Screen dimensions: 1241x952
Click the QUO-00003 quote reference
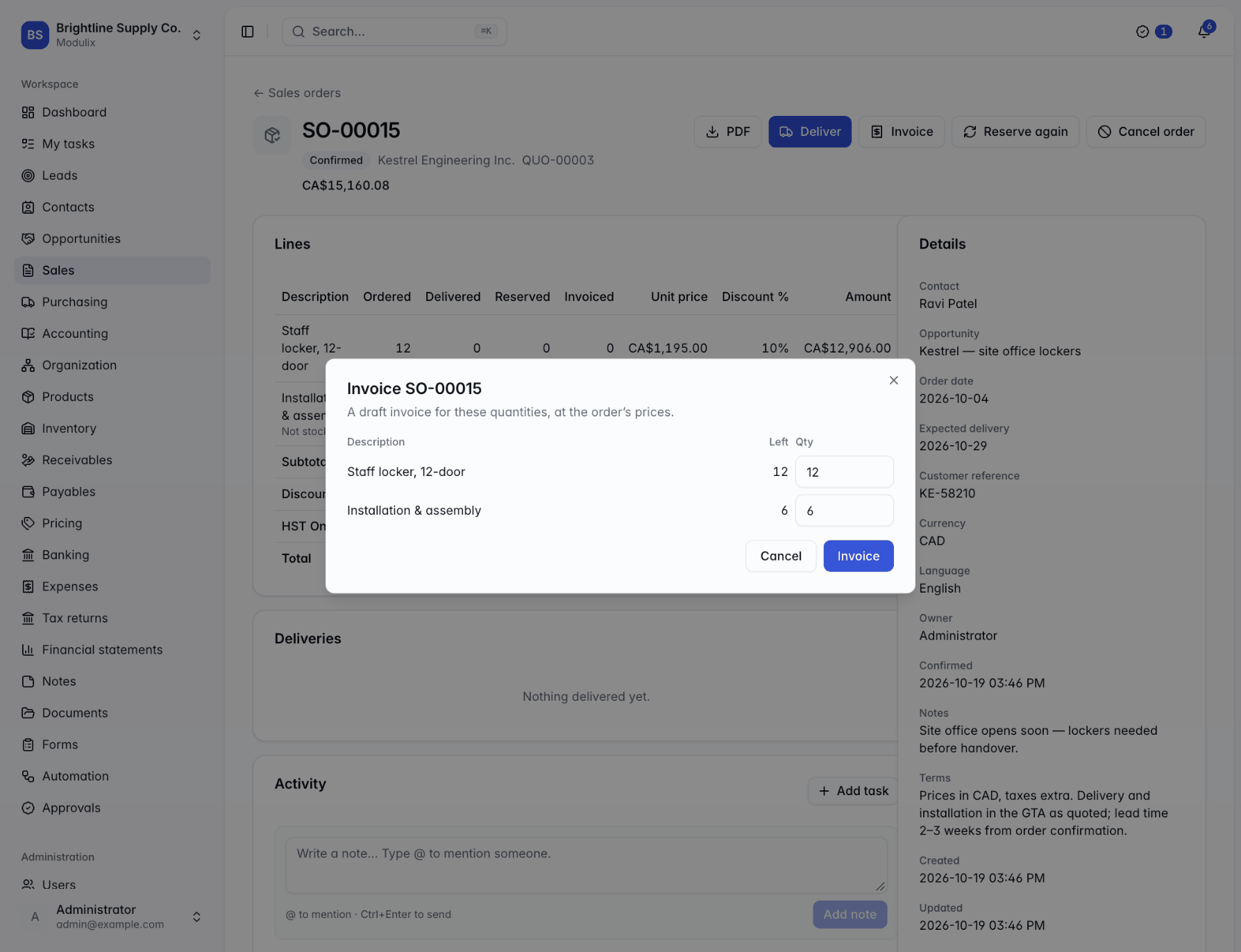(558, 160)
